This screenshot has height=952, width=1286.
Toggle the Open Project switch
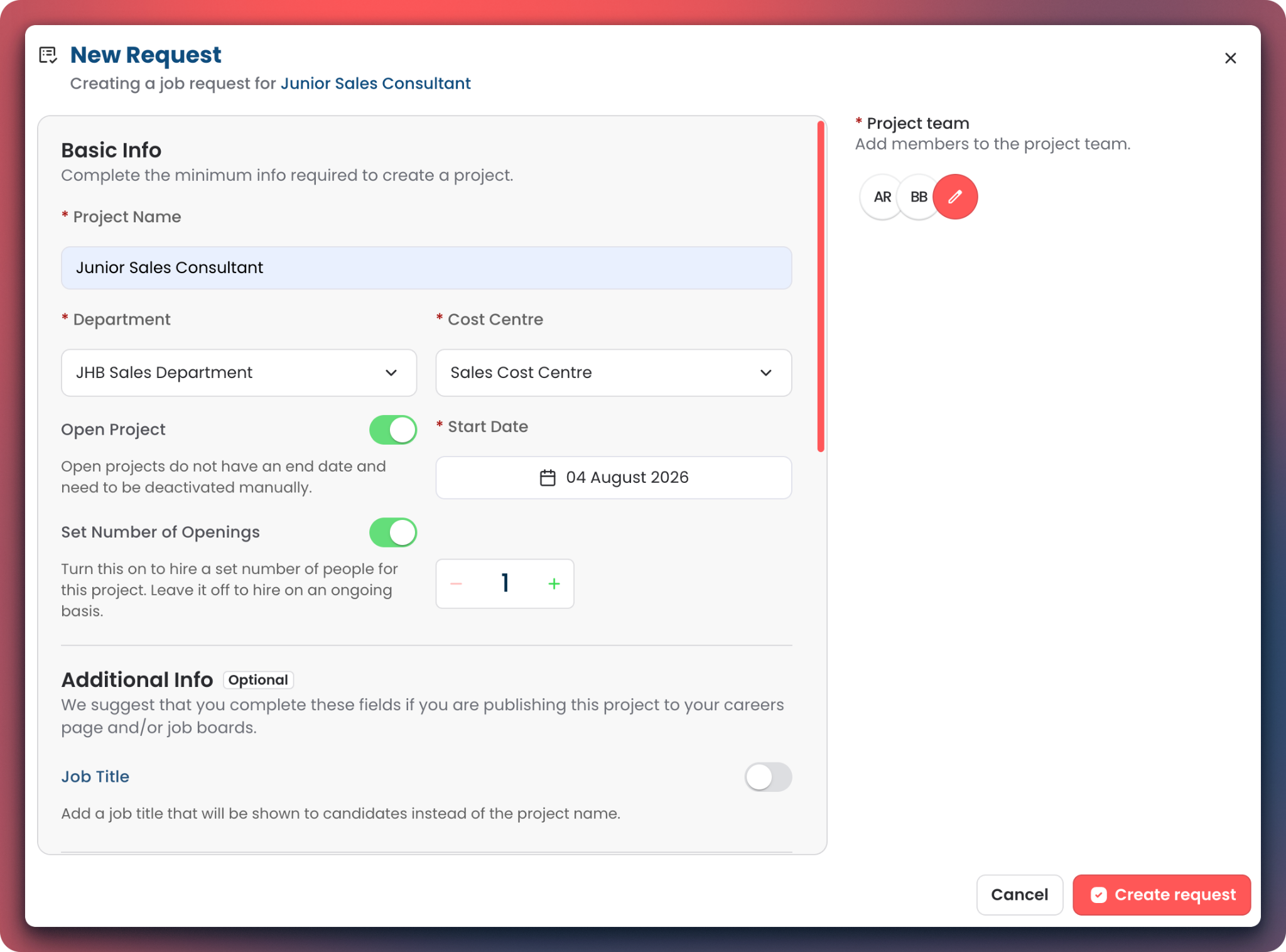pyautogui.click(x=393, y=430)
